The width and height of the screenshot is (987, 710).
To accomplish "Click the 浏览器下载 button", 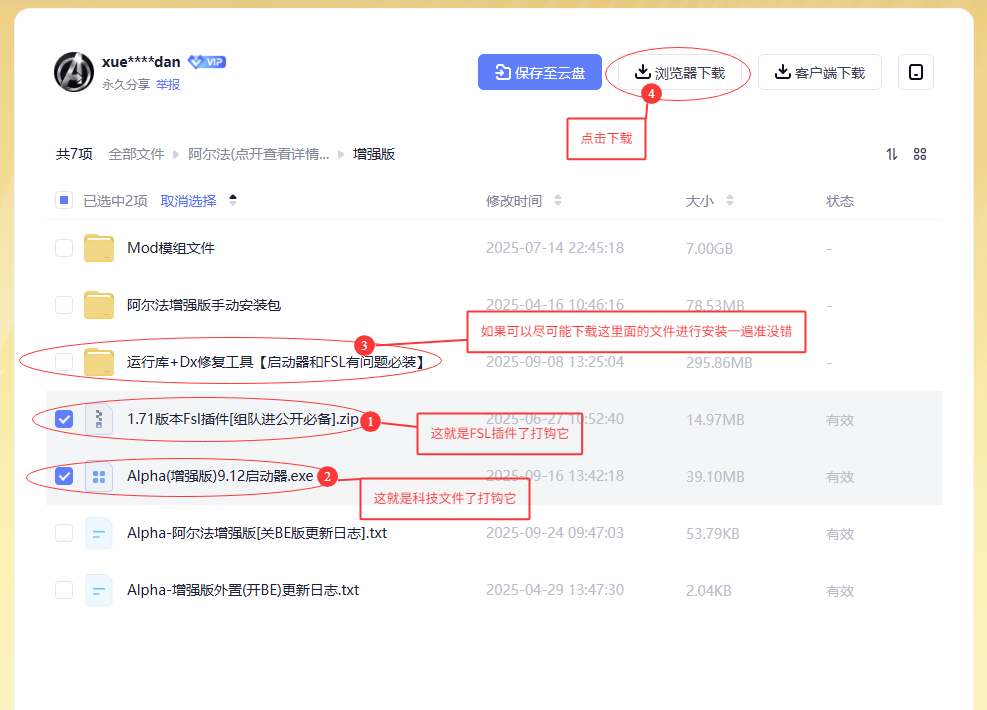I will 680,73.
